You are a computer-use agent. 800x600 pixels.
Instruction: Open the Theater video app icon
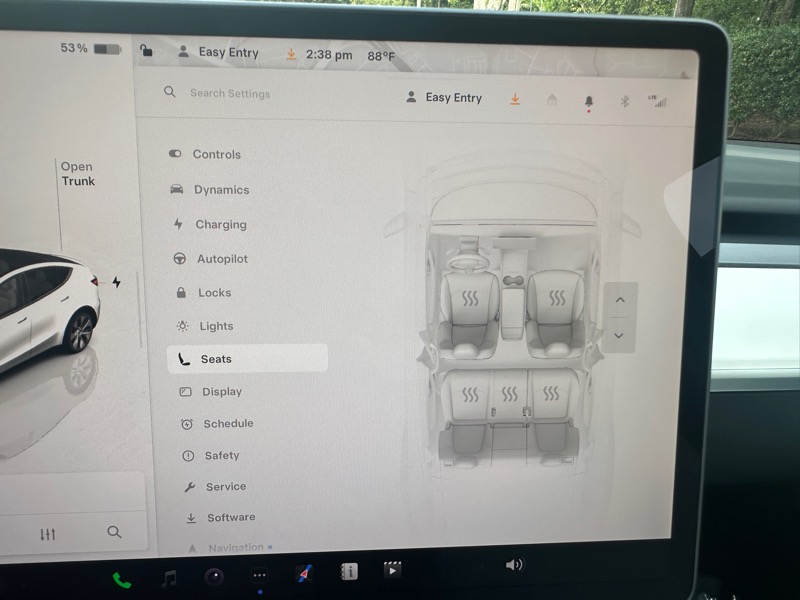pos(392,570)
